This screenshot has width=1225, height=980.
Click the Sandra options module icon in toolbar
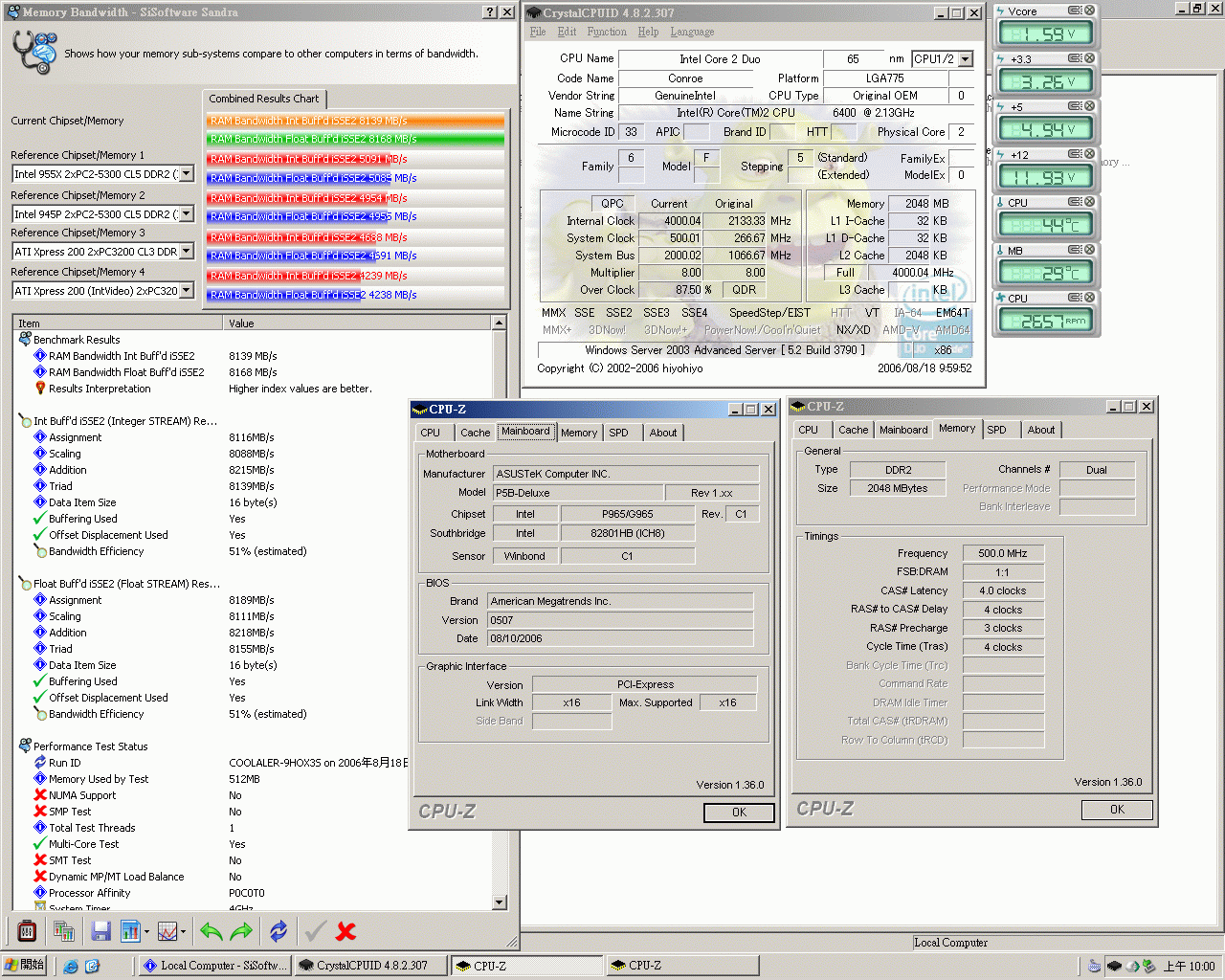click(x=27, y=930)
